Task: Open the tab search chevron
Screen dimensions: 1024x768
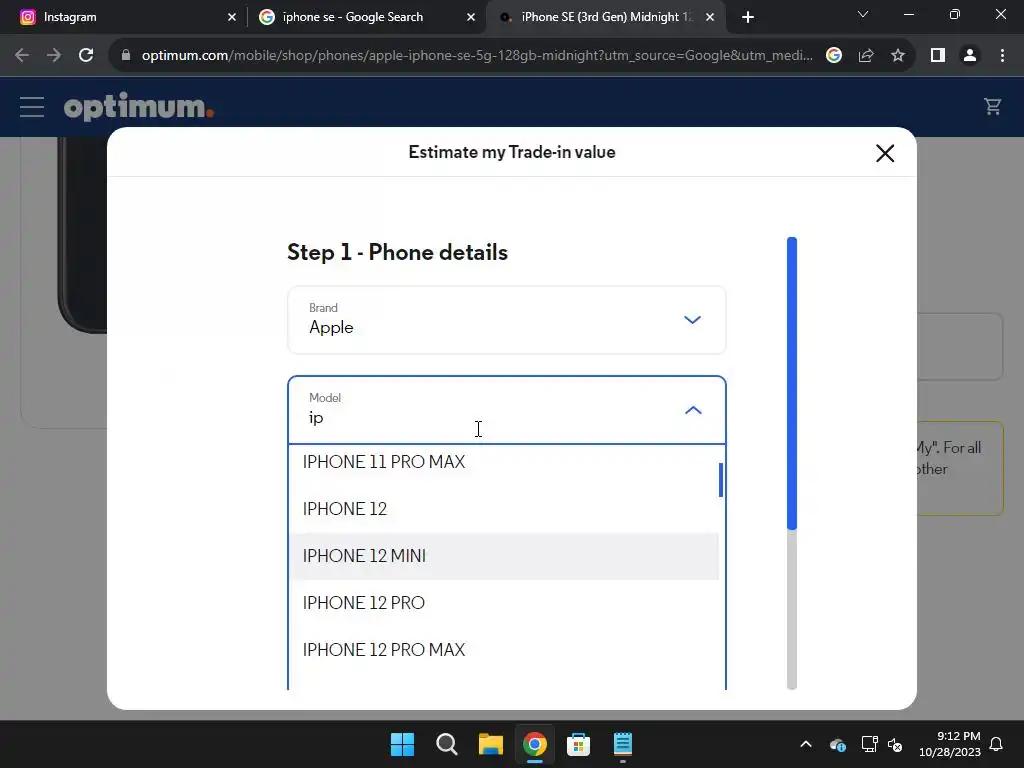Action: tap(863, 14)
